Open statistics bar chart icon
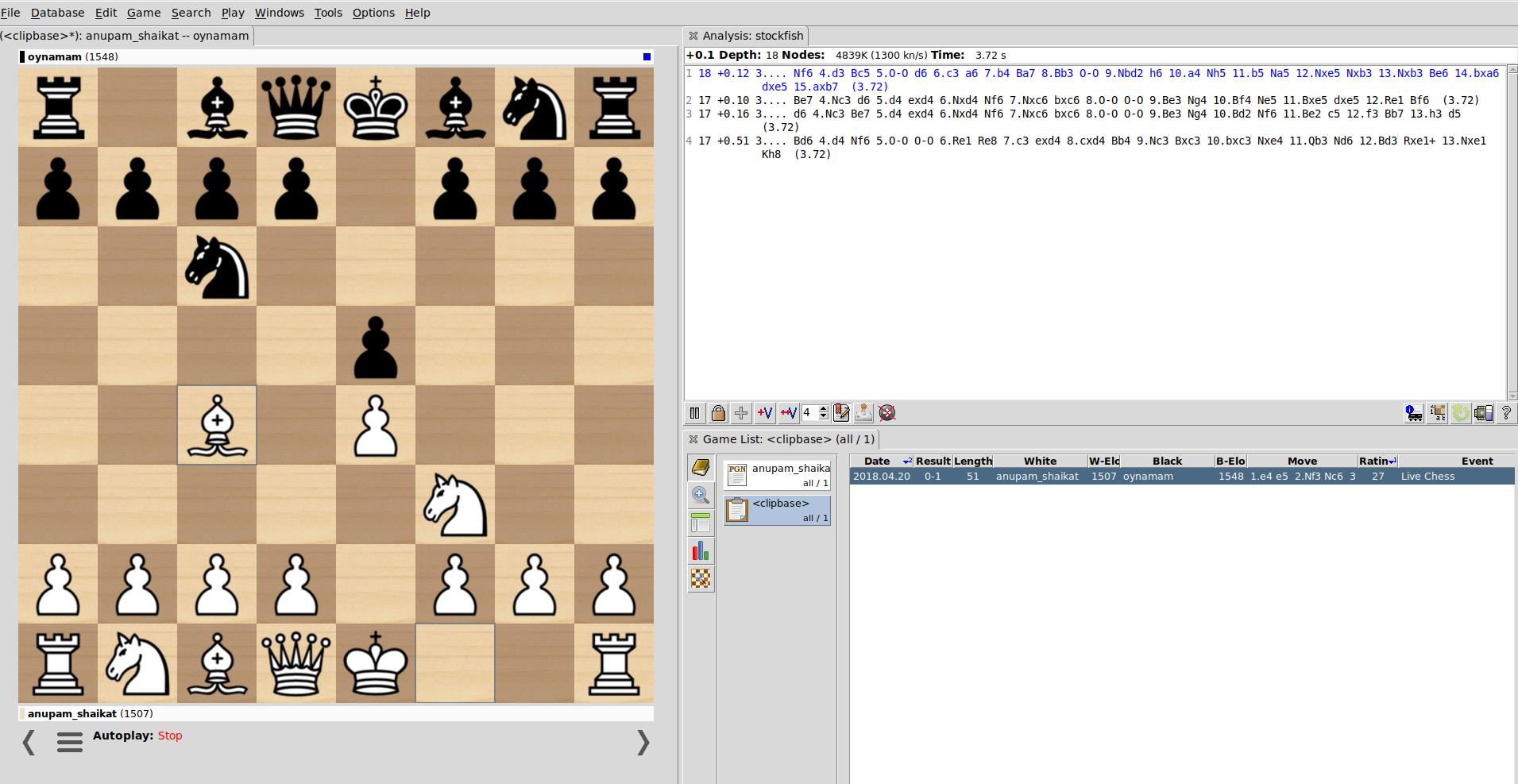 (701, 550)
